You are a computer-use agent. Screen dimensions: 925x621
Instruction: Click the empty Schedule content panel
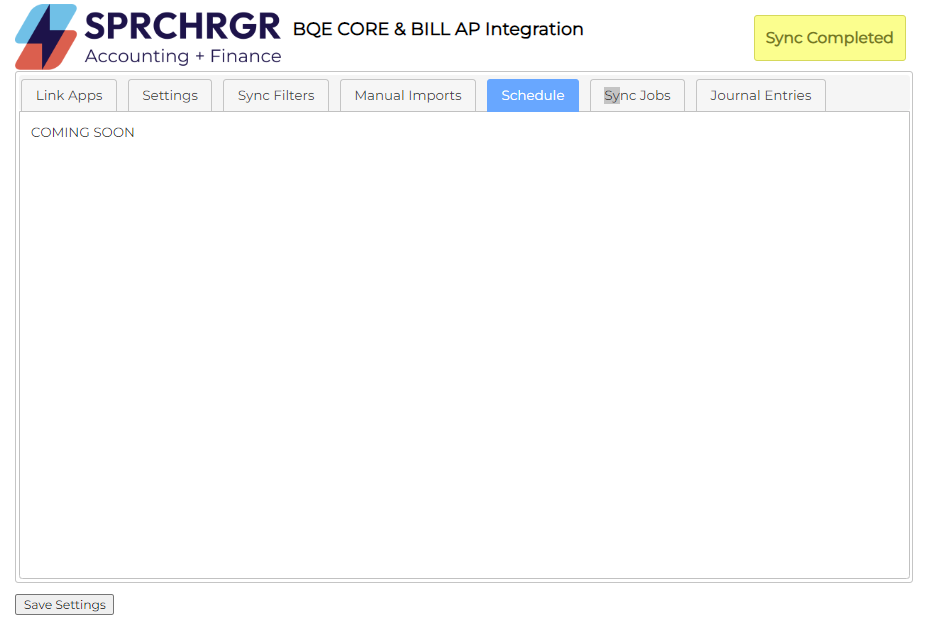(464, 350)
